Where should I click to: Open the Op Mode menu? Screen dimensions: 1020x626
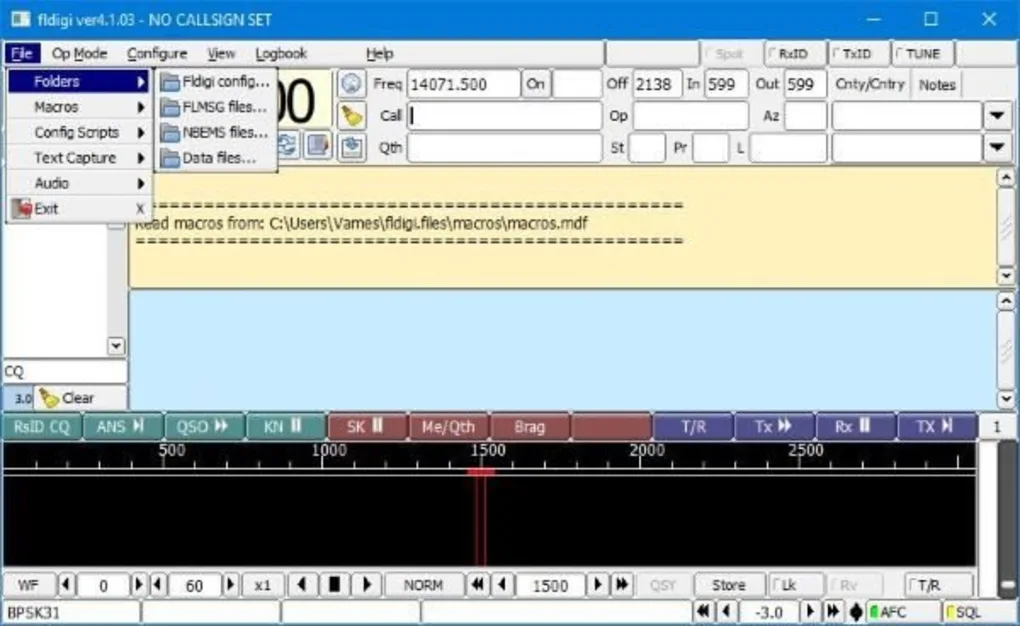(x=79, y=54)
